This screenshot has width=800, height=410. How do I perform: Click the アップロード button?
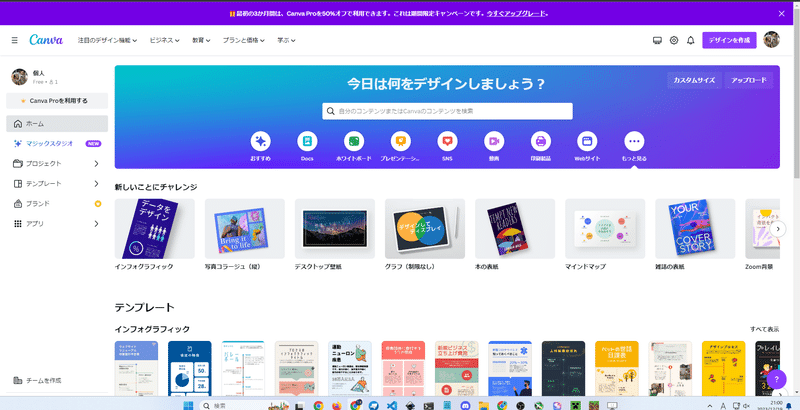point(748,81)
